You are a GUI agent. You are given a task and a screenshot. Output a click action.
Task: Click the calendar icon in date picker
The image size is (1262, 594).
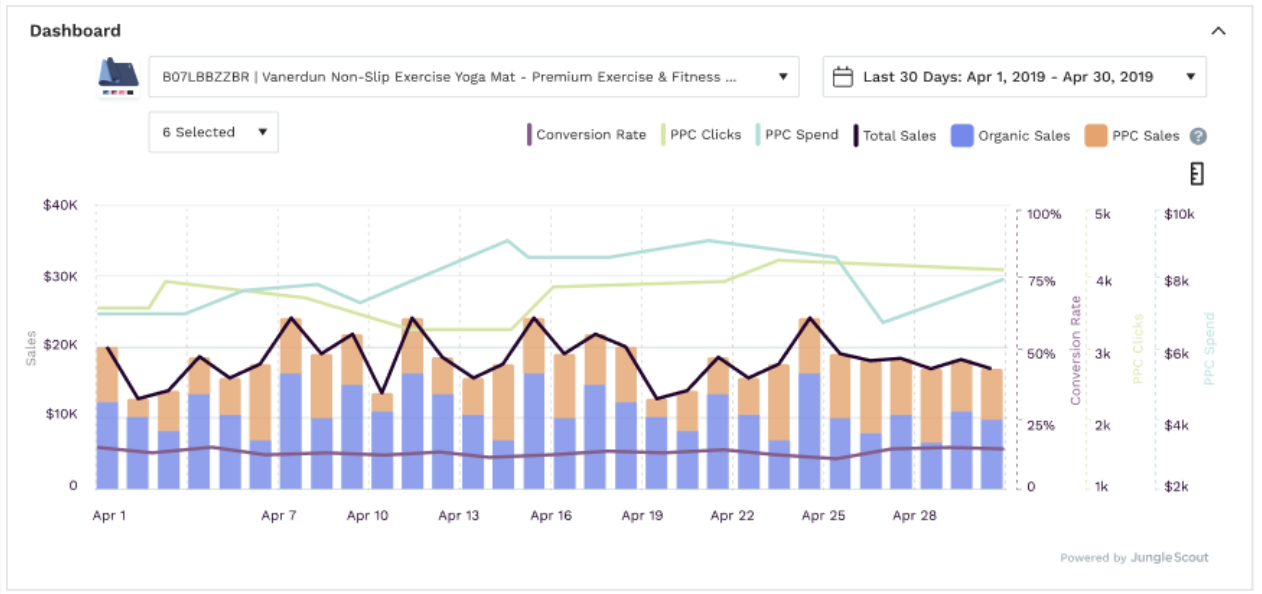pos(843,77)
